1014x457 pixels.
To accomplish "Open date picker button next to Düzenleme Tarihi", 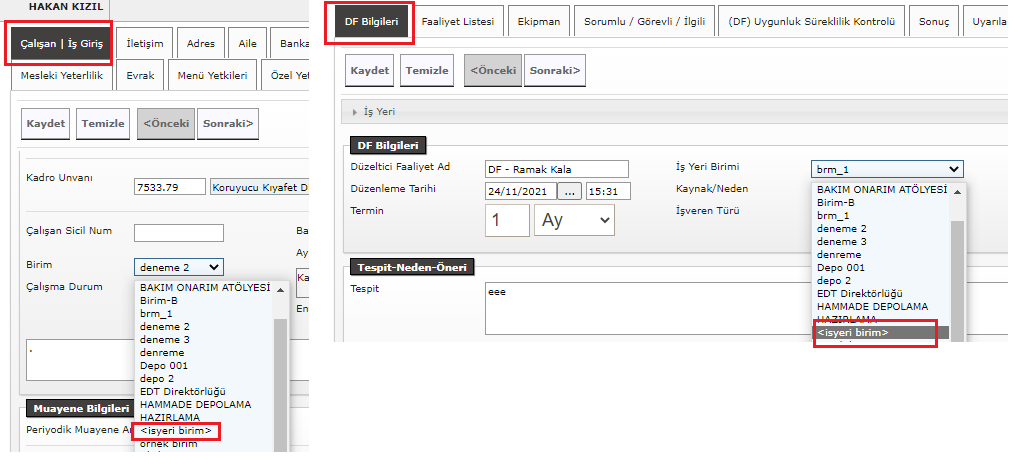I will [x=569, y=190].
